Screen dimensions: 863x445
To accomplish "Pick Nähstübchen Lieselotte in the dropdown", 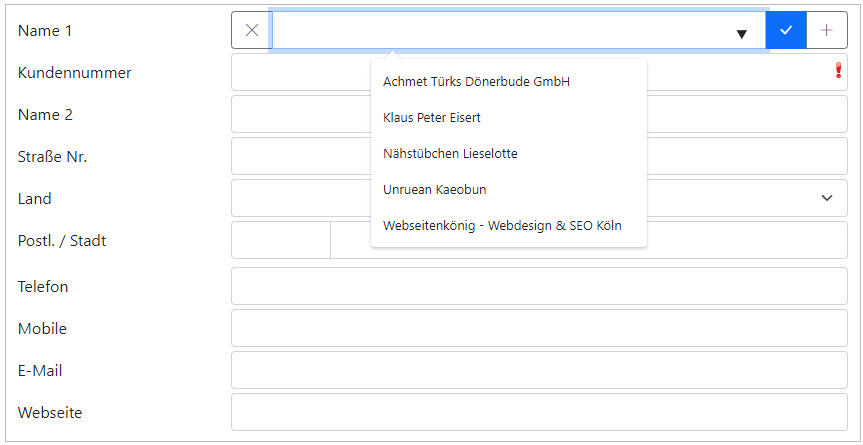I will (x=450, y=154).
